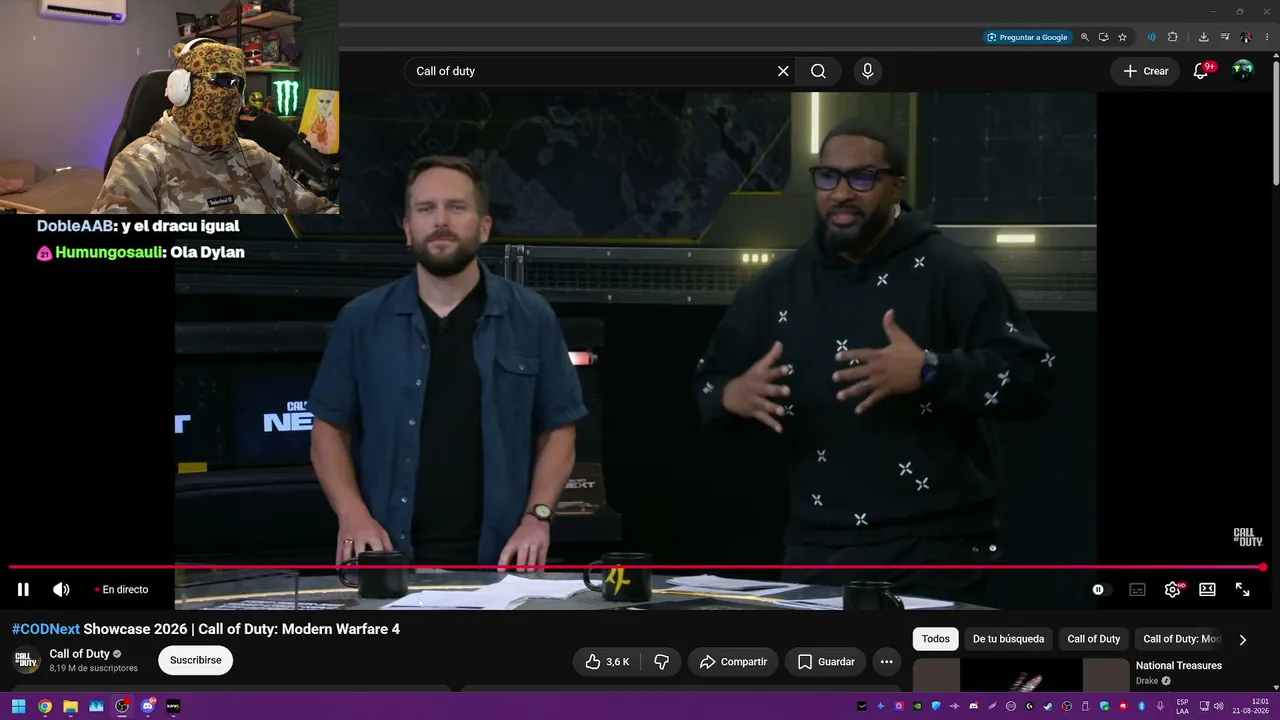Screen dimensions: 1280x720
Task: Open the National Treasures video thumbnail
Action: 1021,675
